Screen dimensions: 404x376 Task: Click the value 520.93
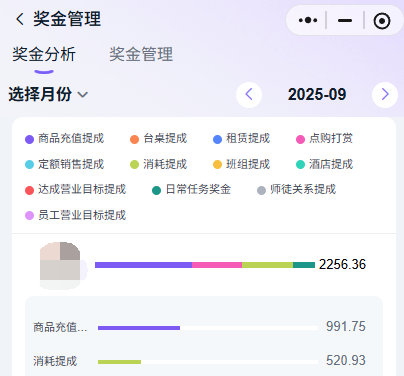[346, 360]
